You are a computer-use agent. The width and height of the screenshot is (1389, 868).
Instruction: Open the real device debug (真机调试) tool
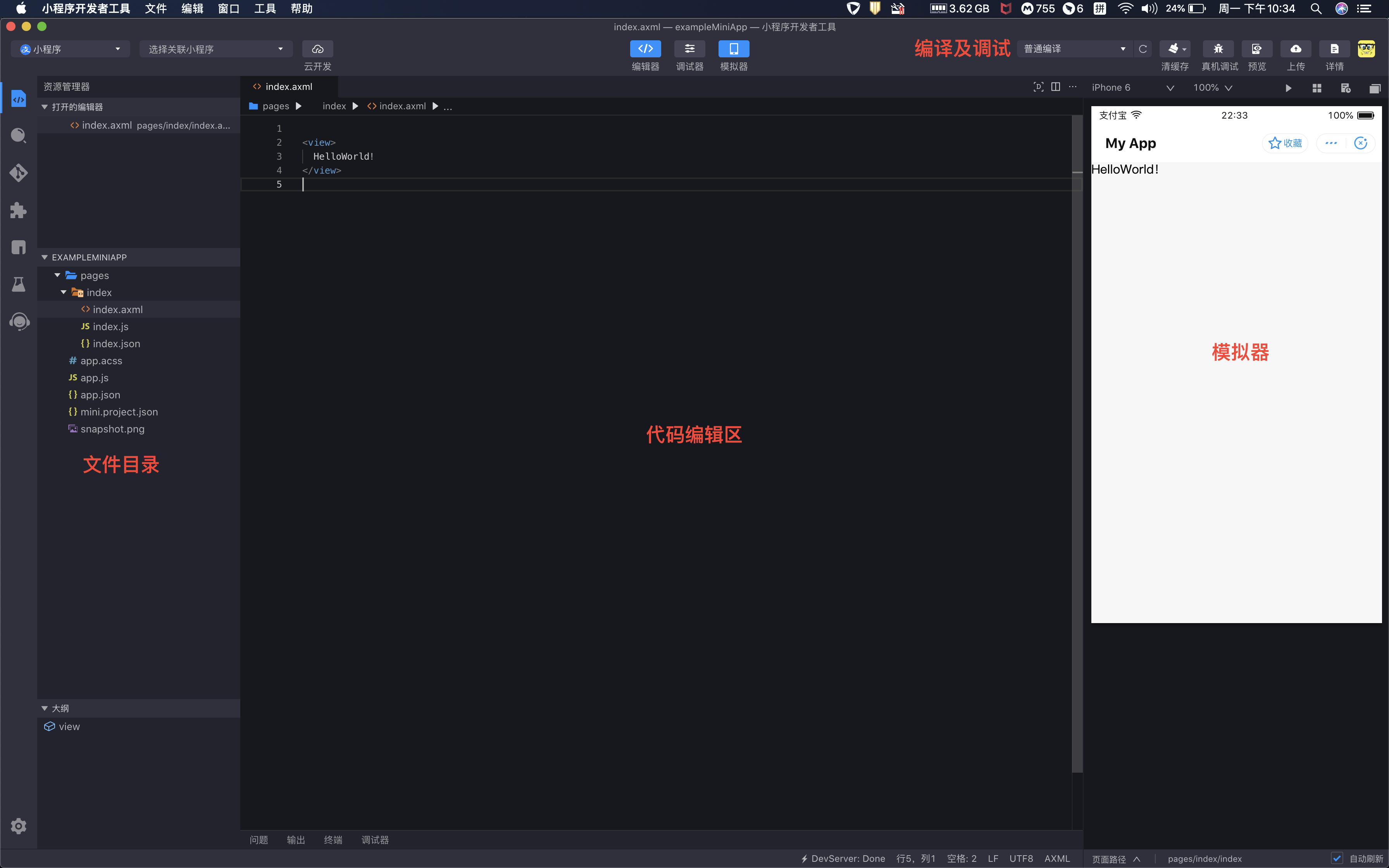tap(1218, 49)
